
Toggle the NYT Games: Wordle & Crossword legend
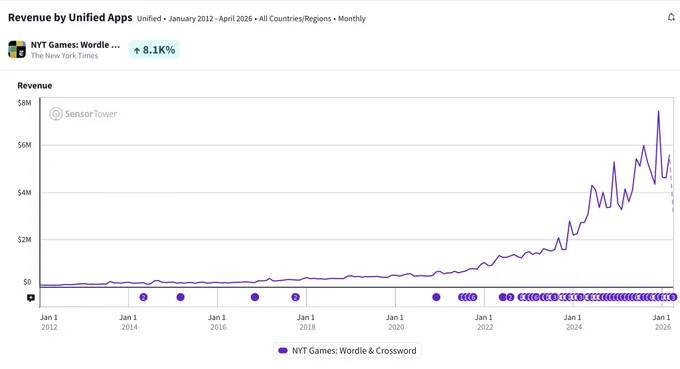pyautogui.click(x=347, y=350)
